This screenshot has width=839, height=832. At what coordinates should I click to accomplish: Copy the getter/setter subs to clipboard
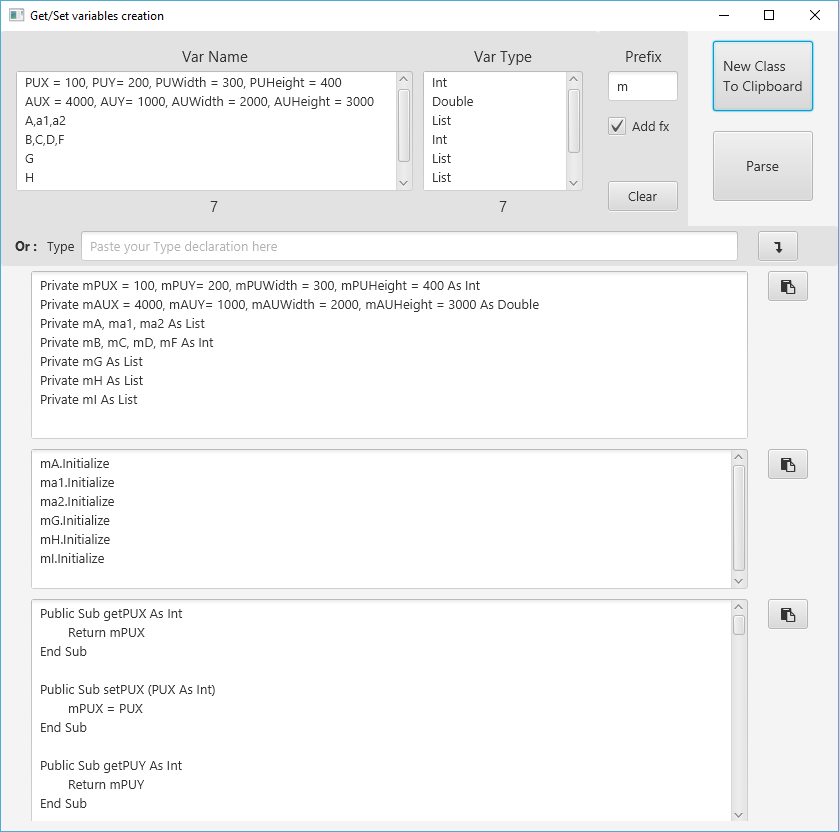coord(788,614)
